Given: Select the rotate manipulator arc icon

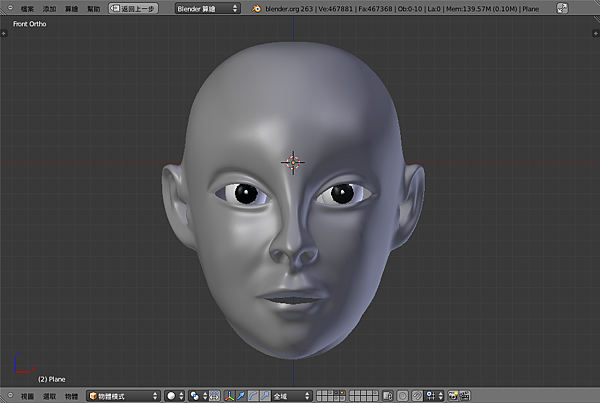Looking at the screenshot, I should point(253,396).
